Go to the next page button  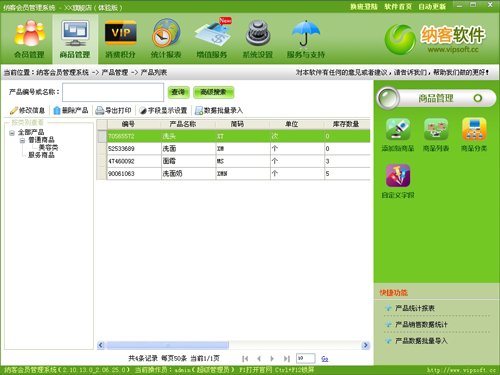coord(272,359)
